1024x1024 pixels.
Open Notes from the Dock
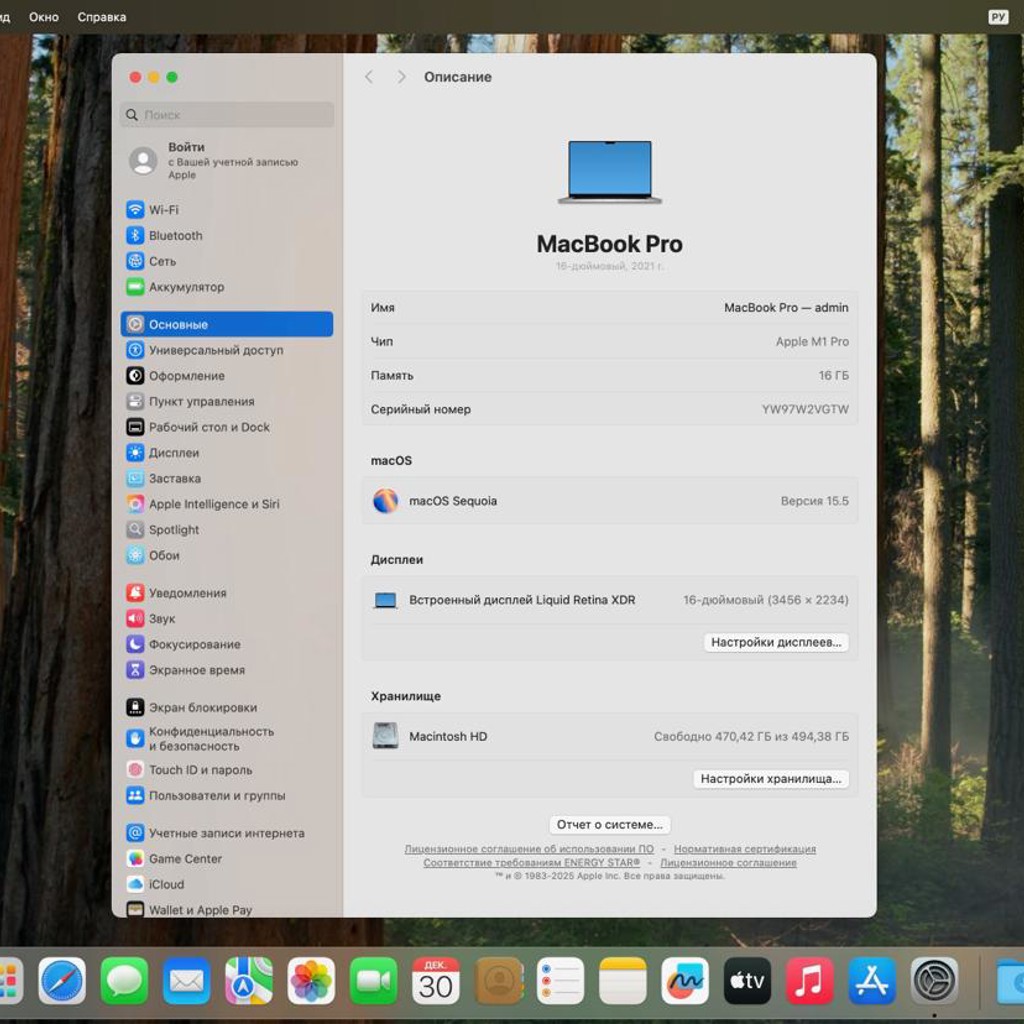coord(622,981)
